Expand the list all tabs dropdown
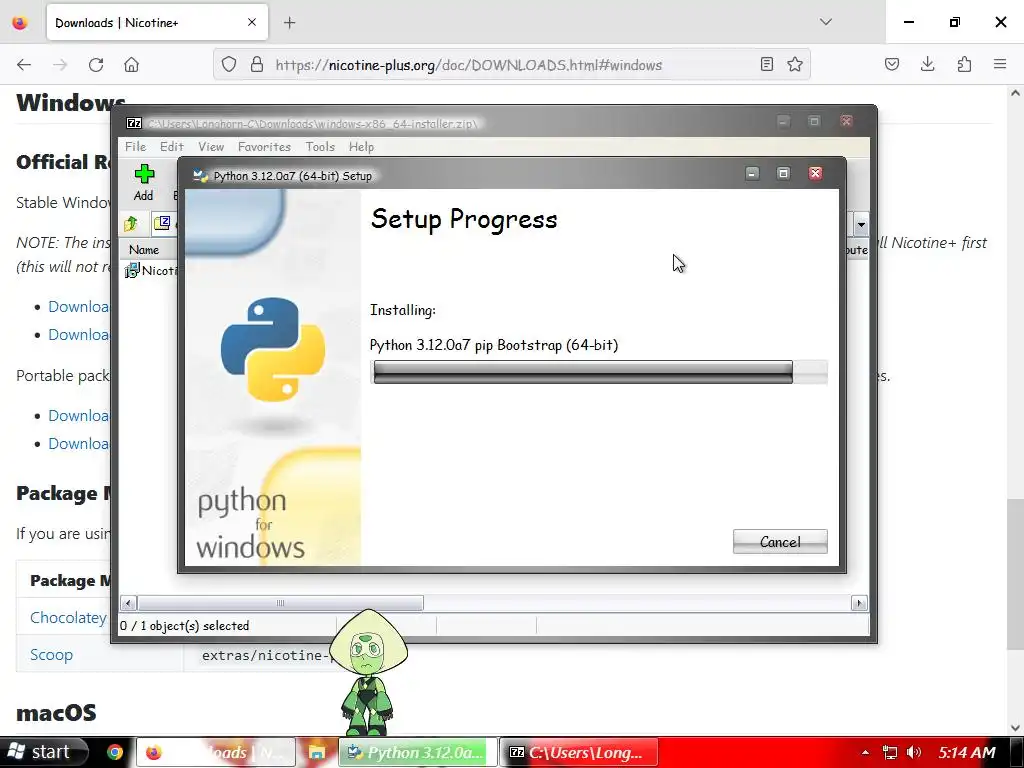 point(825,22)
